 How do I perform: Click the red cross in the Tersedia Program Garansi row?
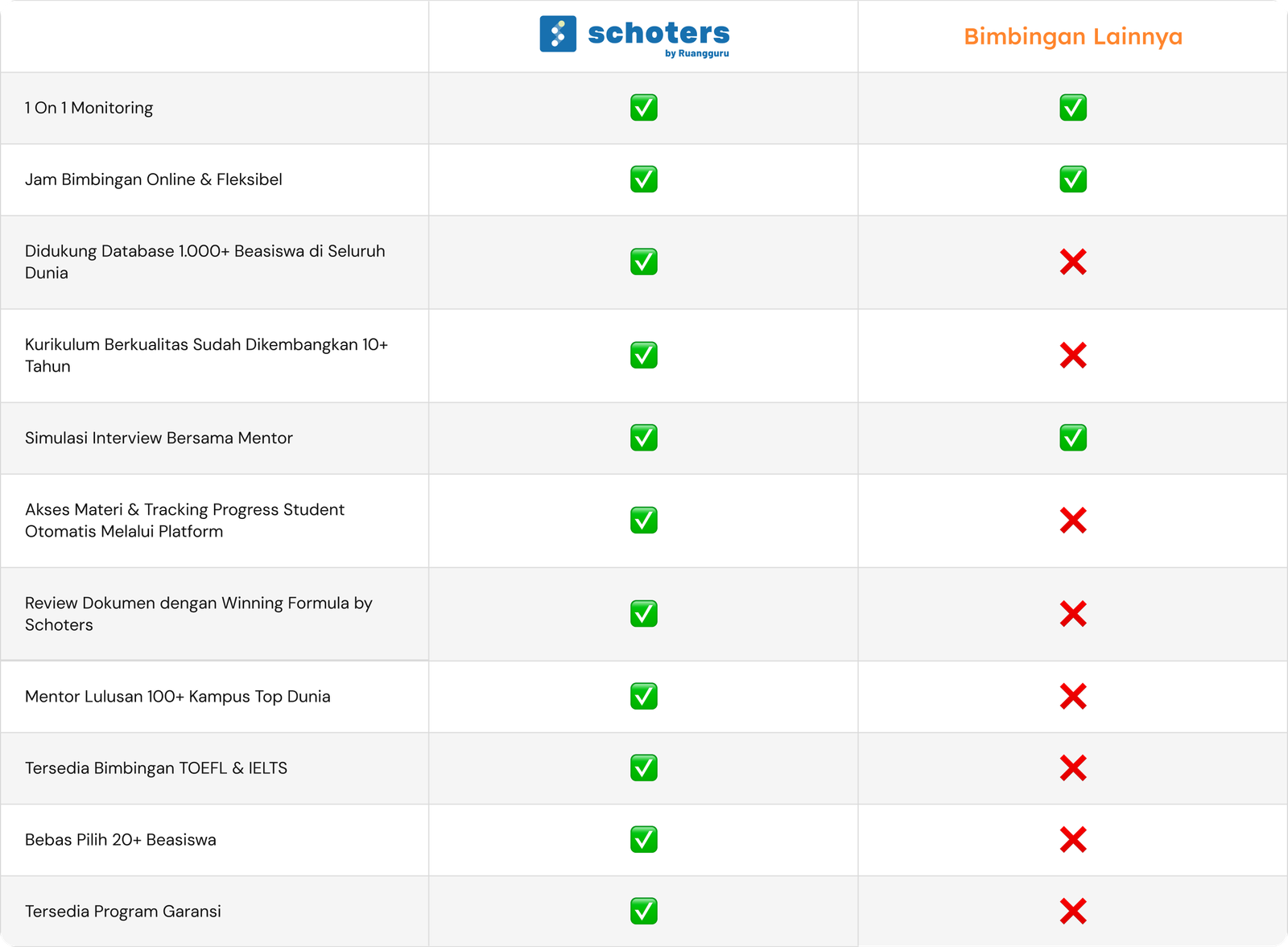tap(1073, 912)
